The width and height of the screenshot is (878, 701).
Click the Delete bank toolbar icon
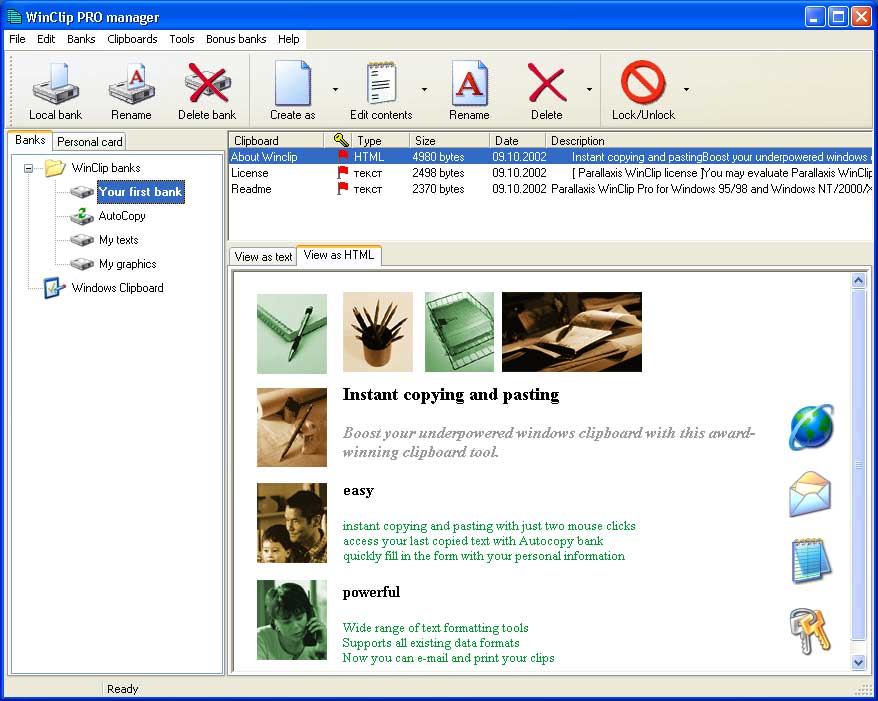click(207, 83)
